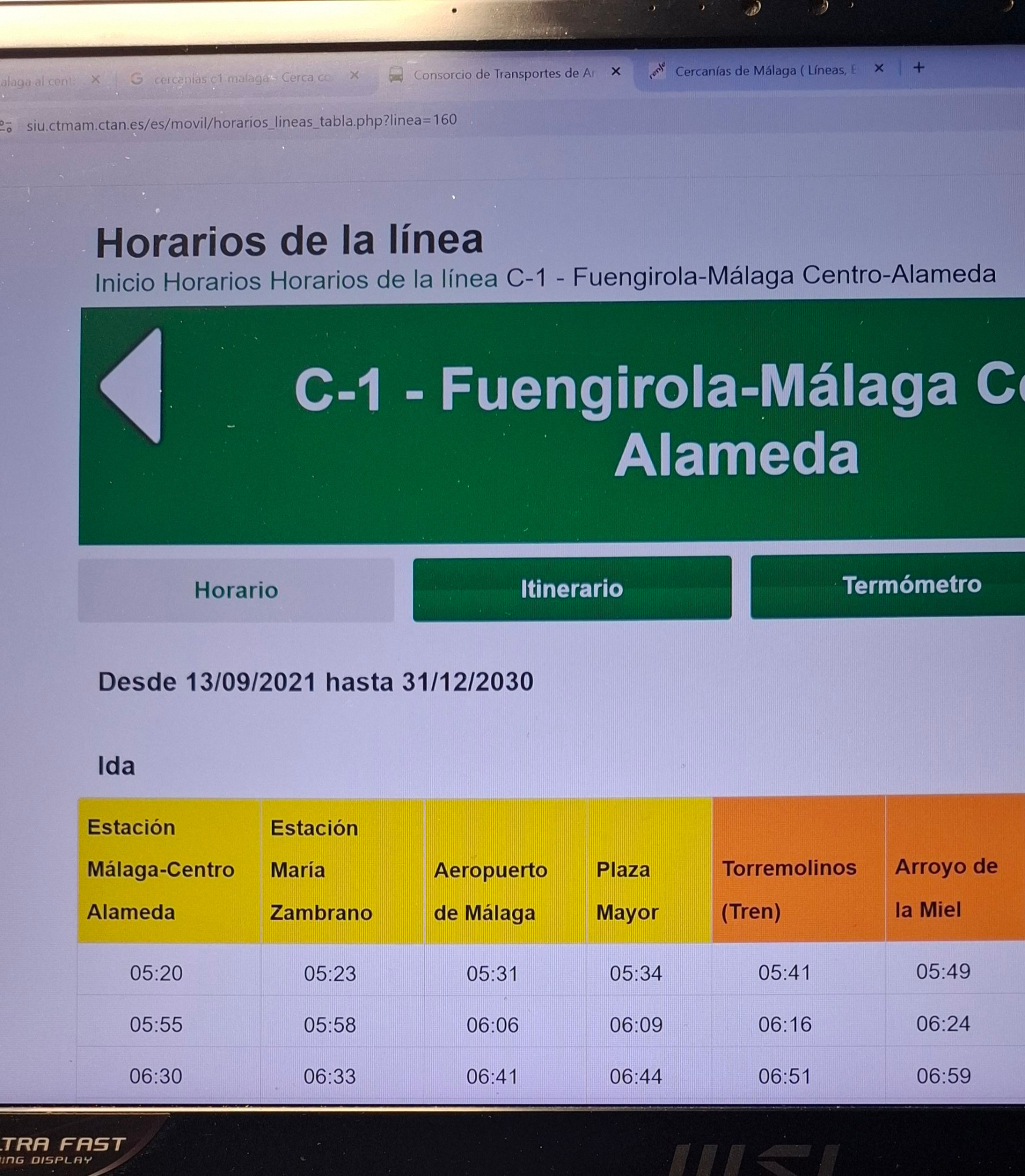The image size is (1025, 1176).
Task: Click the Torremolinos (Tren) column header
Action: [799, 869]
